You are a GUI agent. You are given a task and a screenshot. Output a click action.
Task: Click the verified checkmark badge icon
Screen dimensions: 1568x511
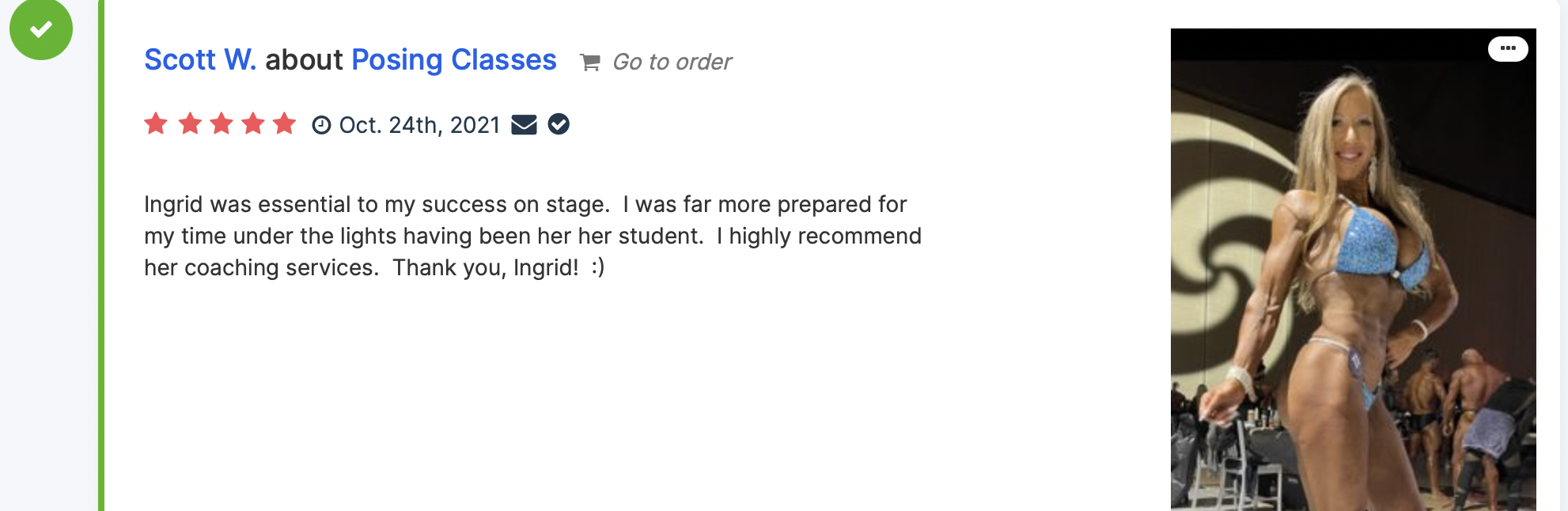coord(559,124)
